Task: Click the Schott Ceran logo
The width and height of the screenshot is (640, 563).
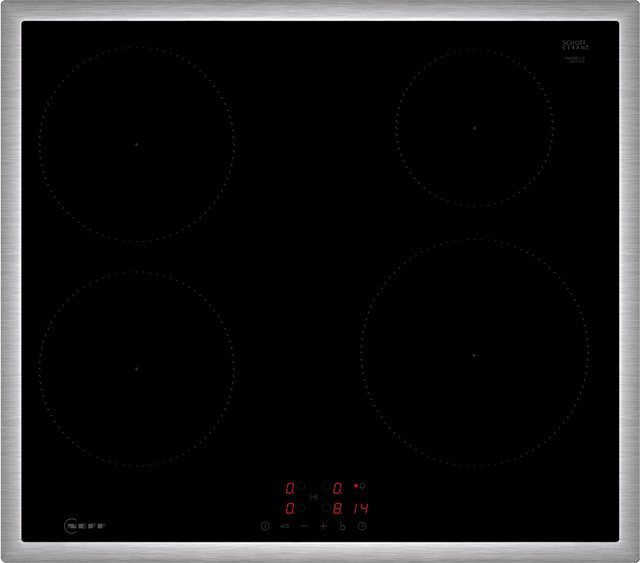Action: click(575, 45)
